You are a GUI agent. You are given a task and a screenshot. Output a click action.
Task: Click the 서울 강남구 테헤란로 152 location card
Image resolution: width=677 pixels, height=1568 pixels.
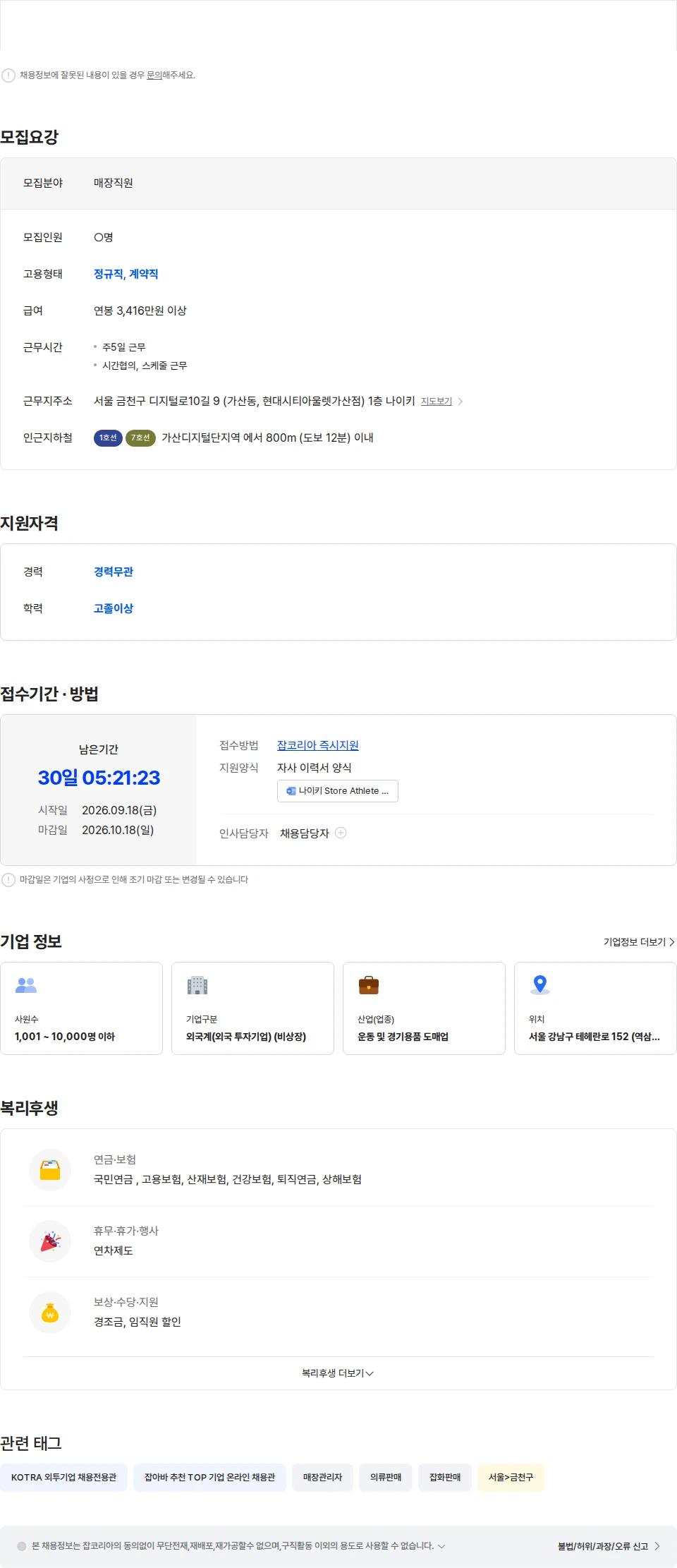[x=596, y=1008]
